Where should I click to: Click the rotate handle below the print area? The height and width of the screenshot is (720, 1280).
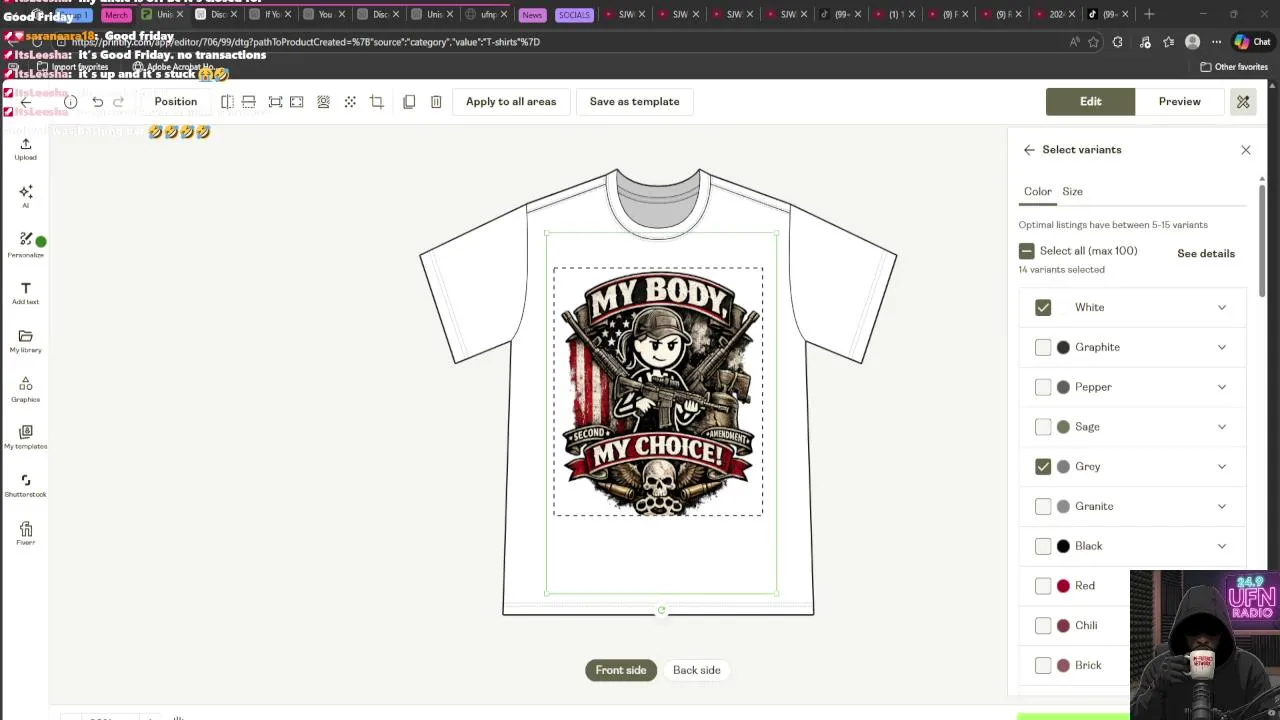661,609
